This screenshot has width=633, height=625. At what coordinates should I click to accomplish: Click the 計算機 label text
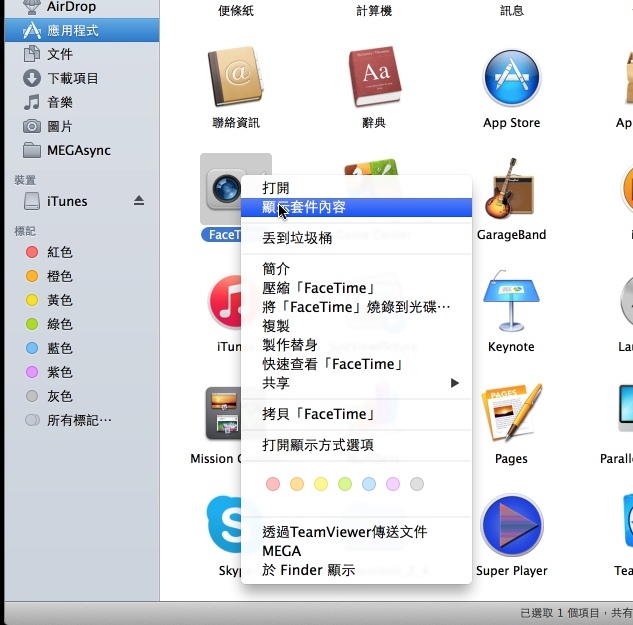[x=374, y=10]
